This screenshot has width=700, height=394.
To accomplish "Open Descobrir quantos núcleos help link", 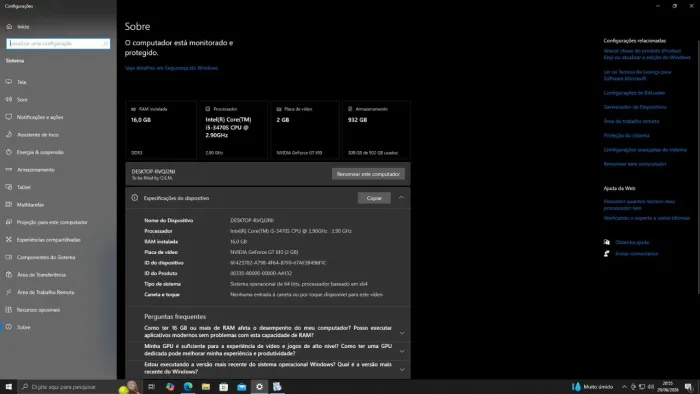I will pyautogui.click(x=639, y=205).
